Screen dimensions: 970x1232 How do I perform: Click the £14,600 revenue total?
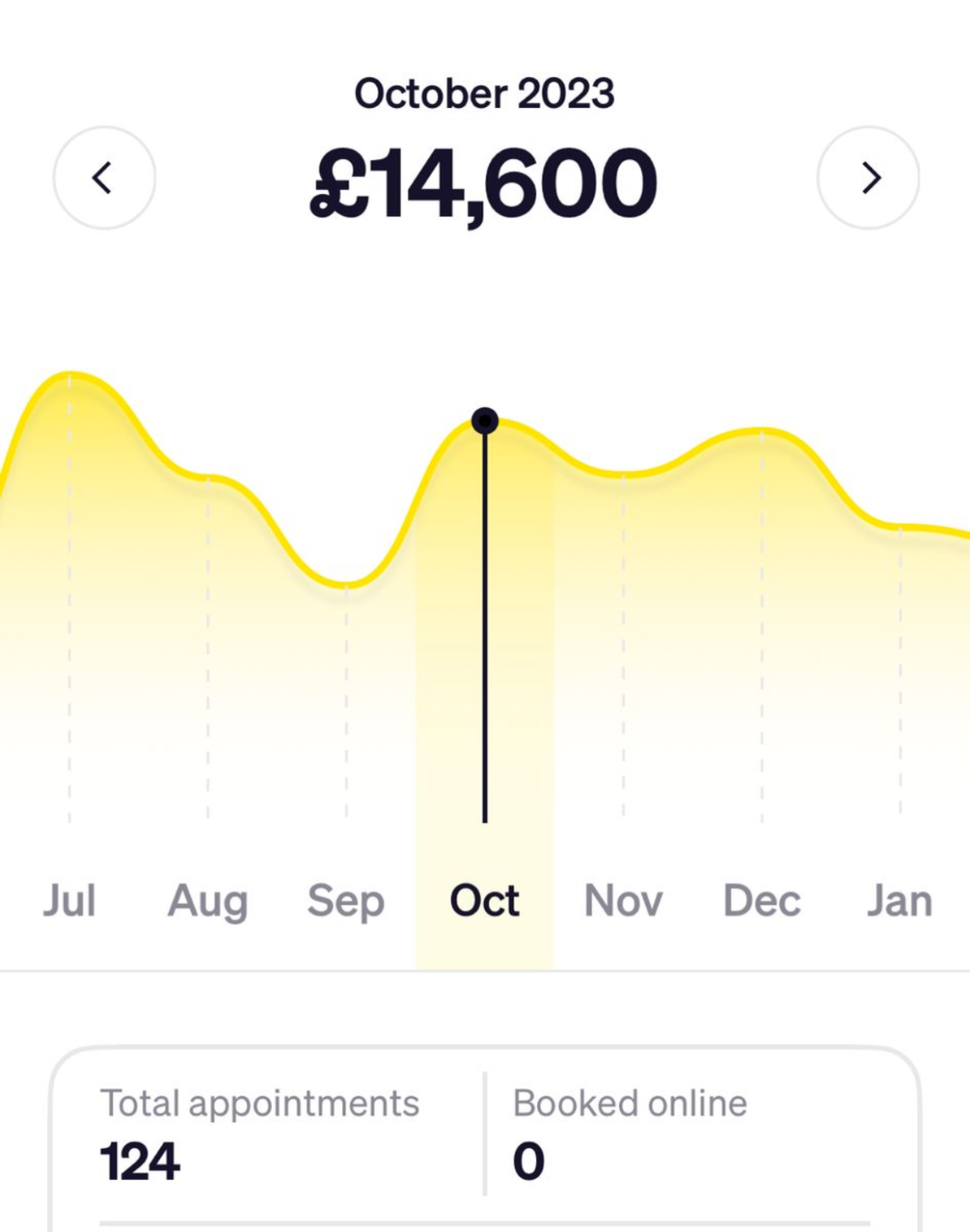pos(484,184)
